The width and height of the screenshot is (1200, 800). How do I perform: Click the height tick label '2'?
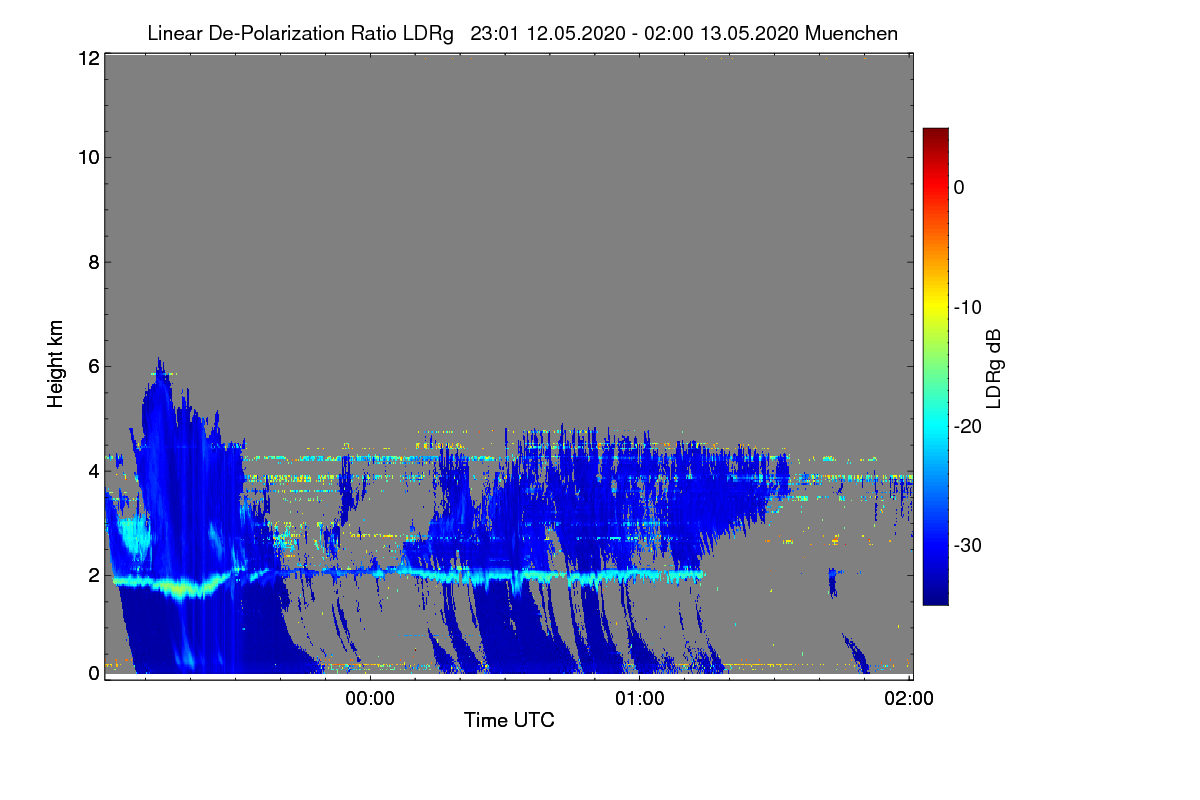pyautogui.click(x=94, y=575)
